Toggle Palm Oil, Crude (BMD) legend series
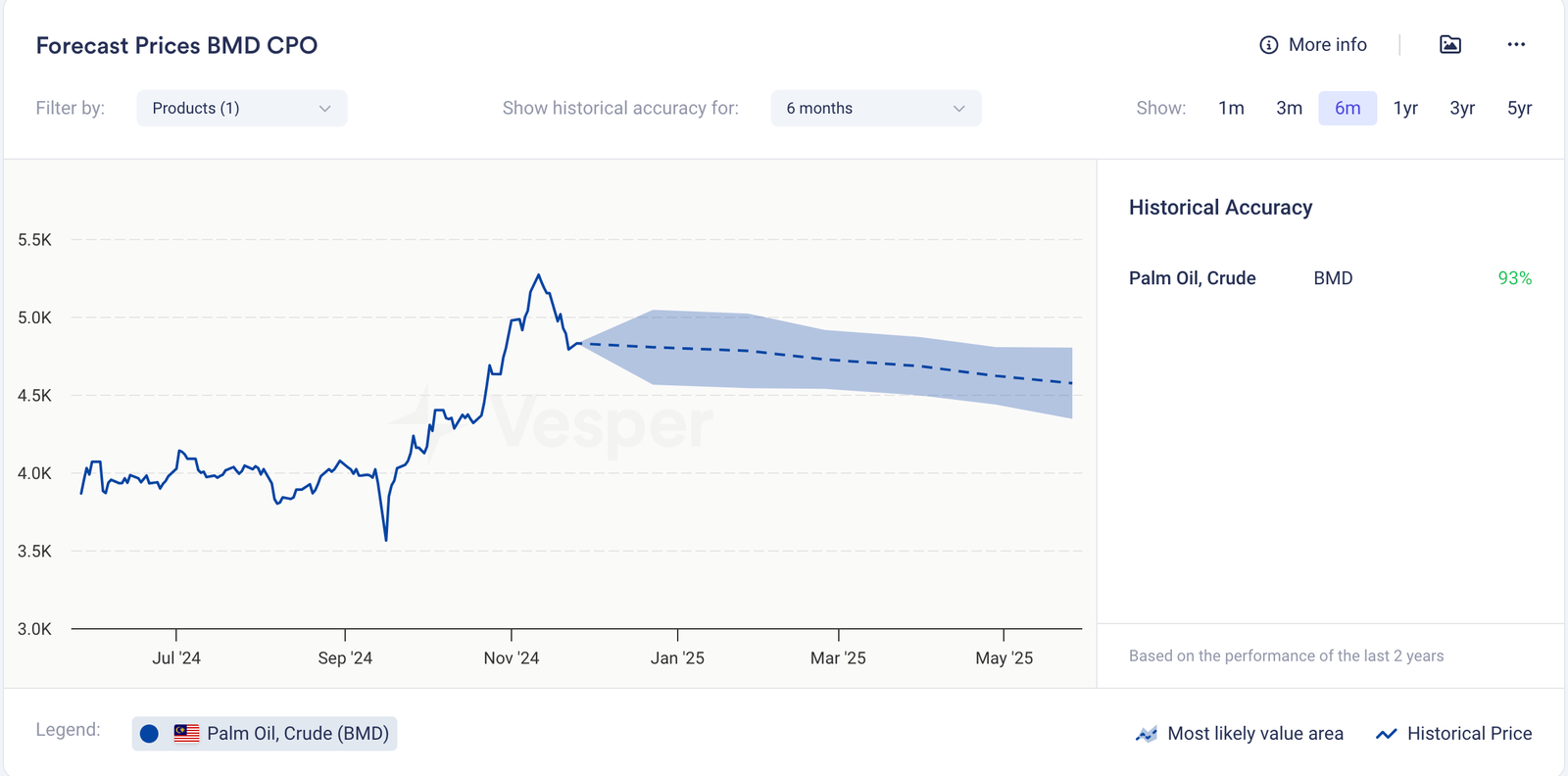The width and height of the screenshot is (1568, 776). click(297, 733)
